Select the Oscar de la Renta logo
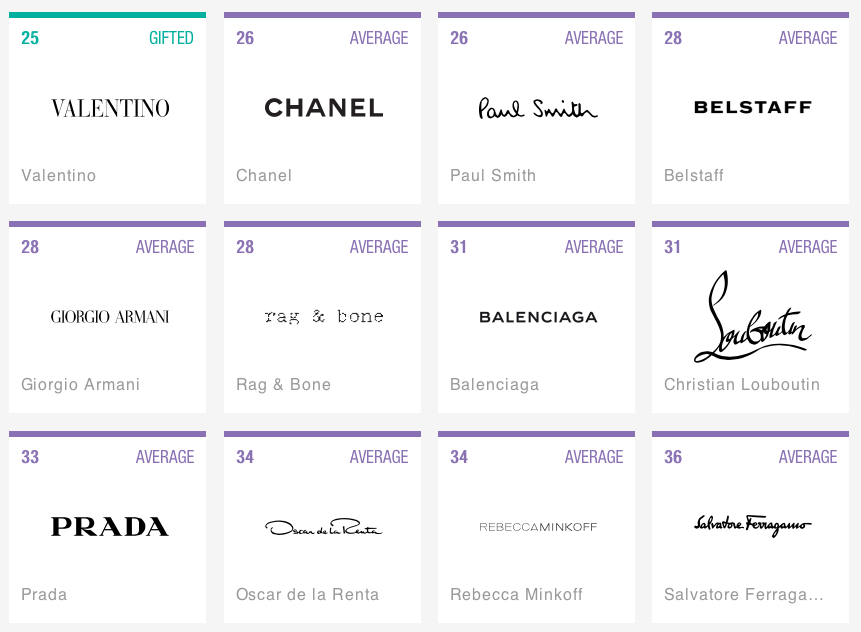Image resolution: width=861 pixels, height=632 pixels. (x=324, y=527)
